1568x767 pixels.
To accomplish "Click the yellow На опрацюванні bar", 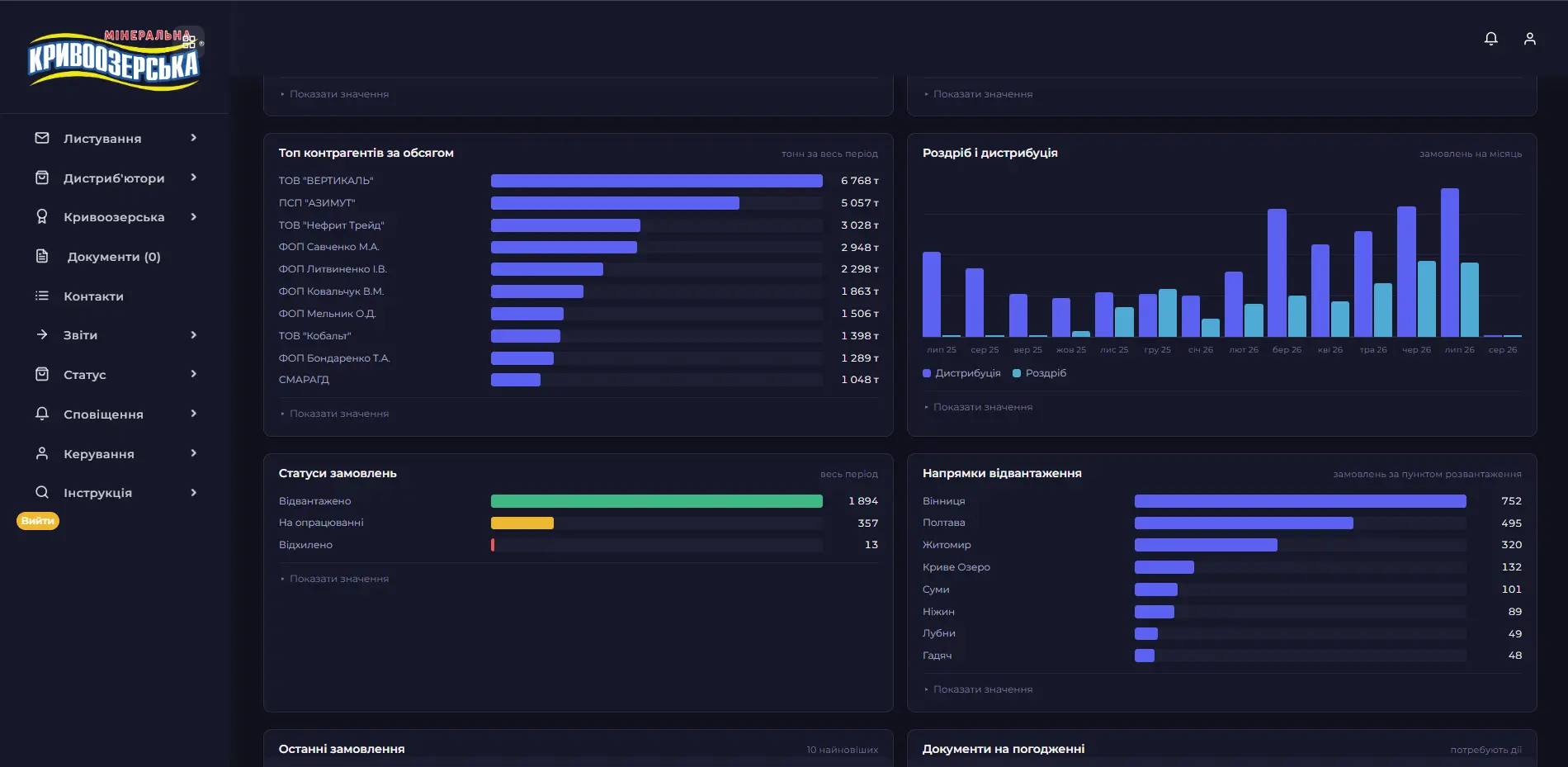I will coord(522,523).
